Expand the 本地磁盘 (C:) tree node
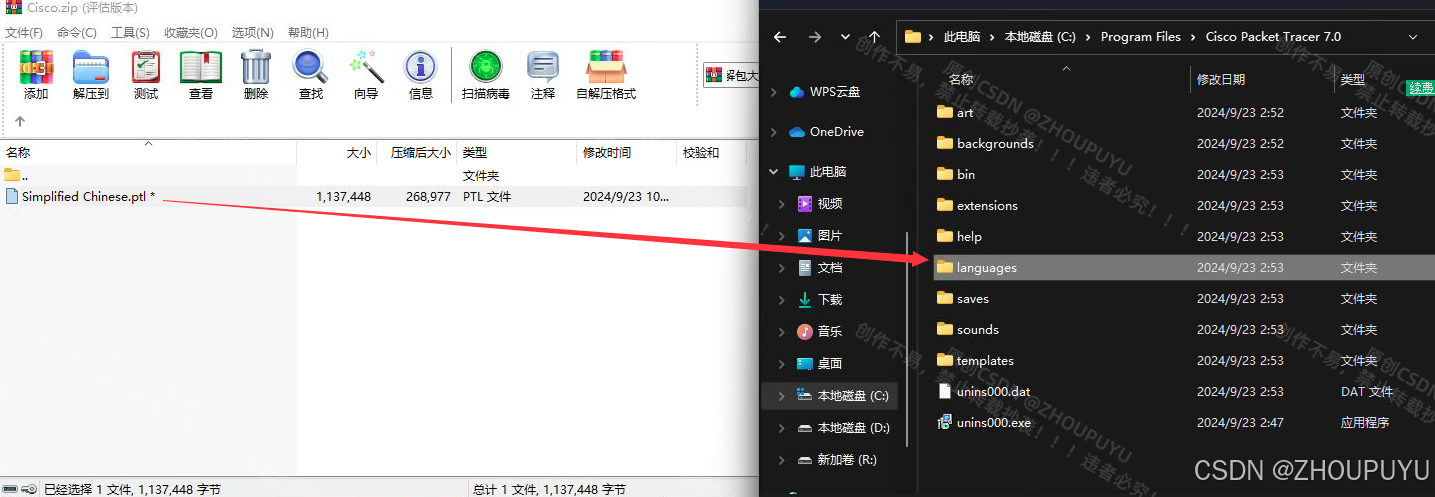Viewport: 1435px width, 497px height. click(783, 396)
